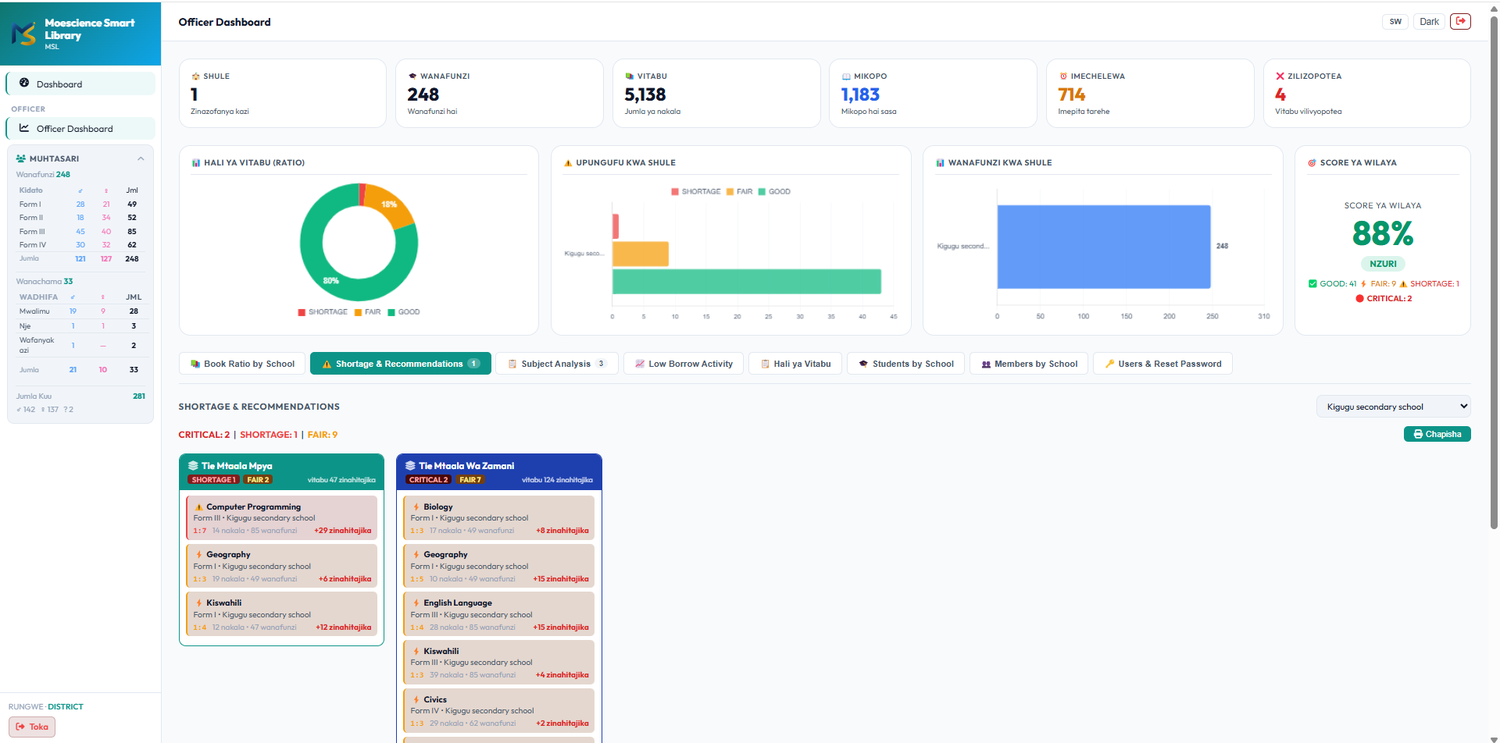1500x743 pixels.
Task: Switch language with the SW button
Action: point(1396,21)
